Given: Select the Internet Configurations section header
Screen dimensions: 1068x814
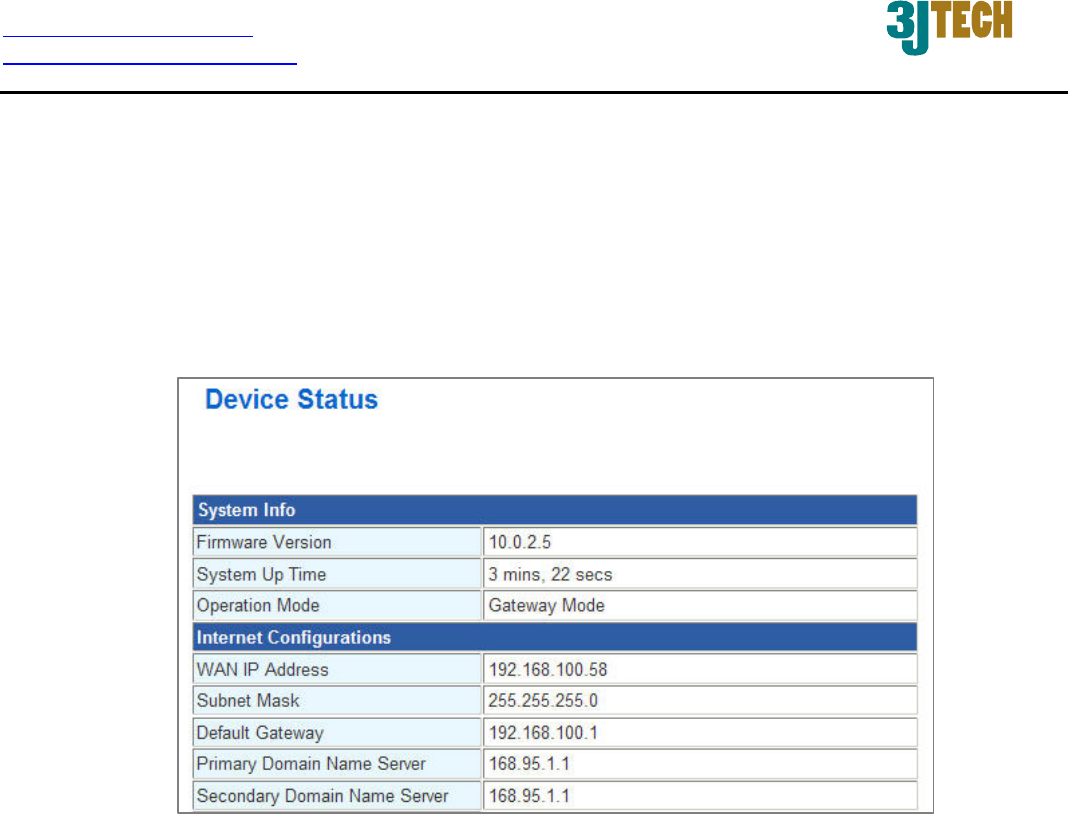Looking at the screenshot, I should [x=554, y=638].
